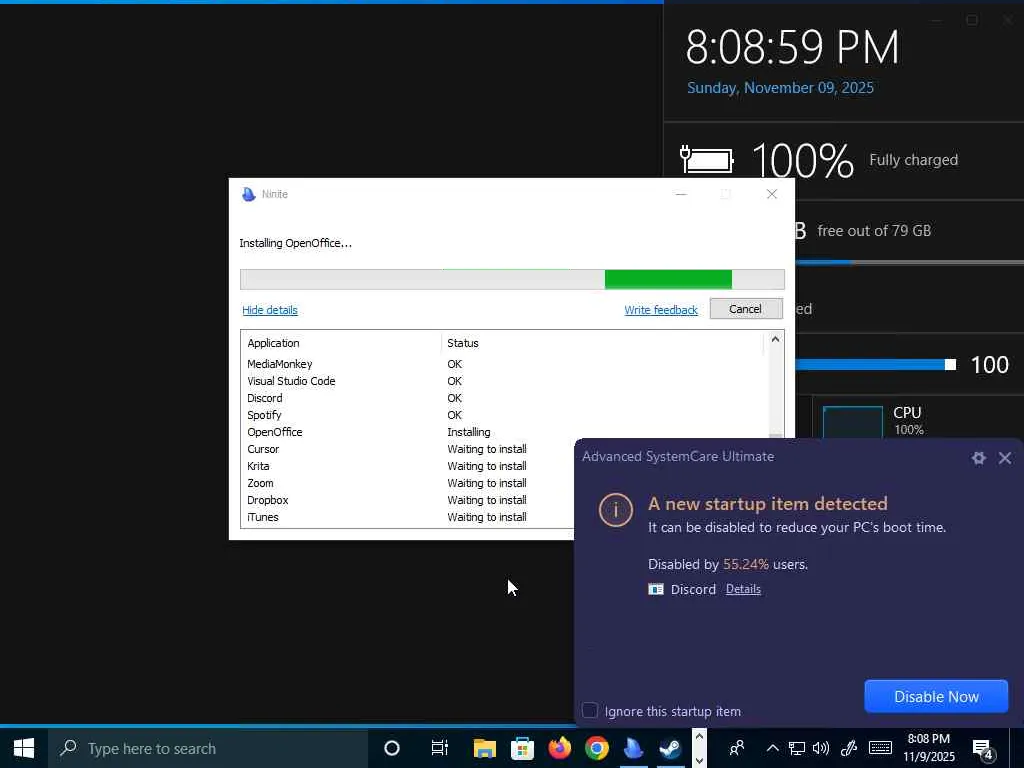Open the touch keyboard tray icon
The height and width of the screenshot is (768, 1024).
tap(880, 748)
